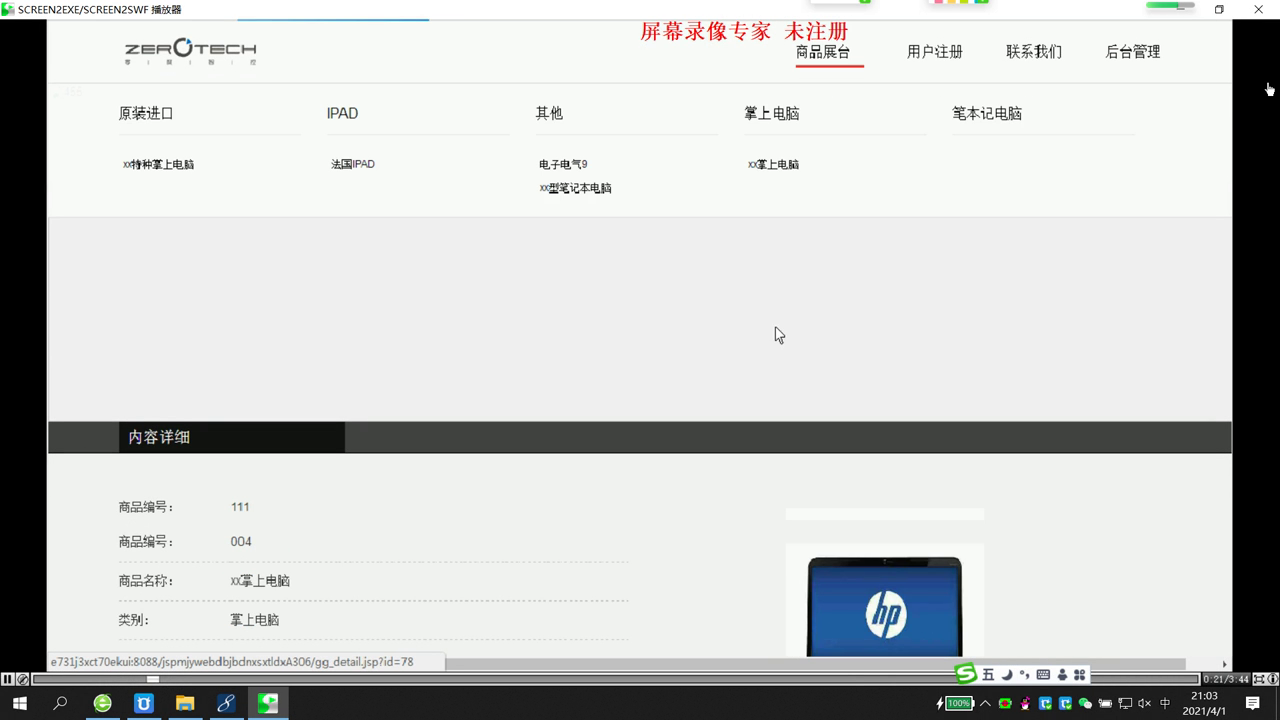Open the Sogou toolbox grid icon
Image resolution: width=1280 pixels, height=720 pixels.
coord(1079,675)
